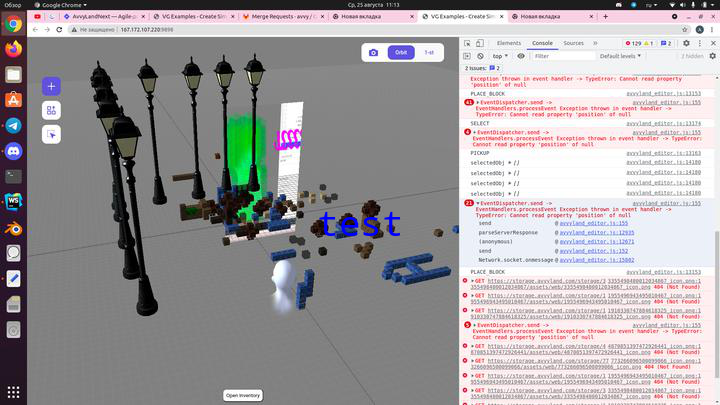Launch Firefox from the dock
Viewport: 720px width, 405px height.
click(x=13, y=49)
